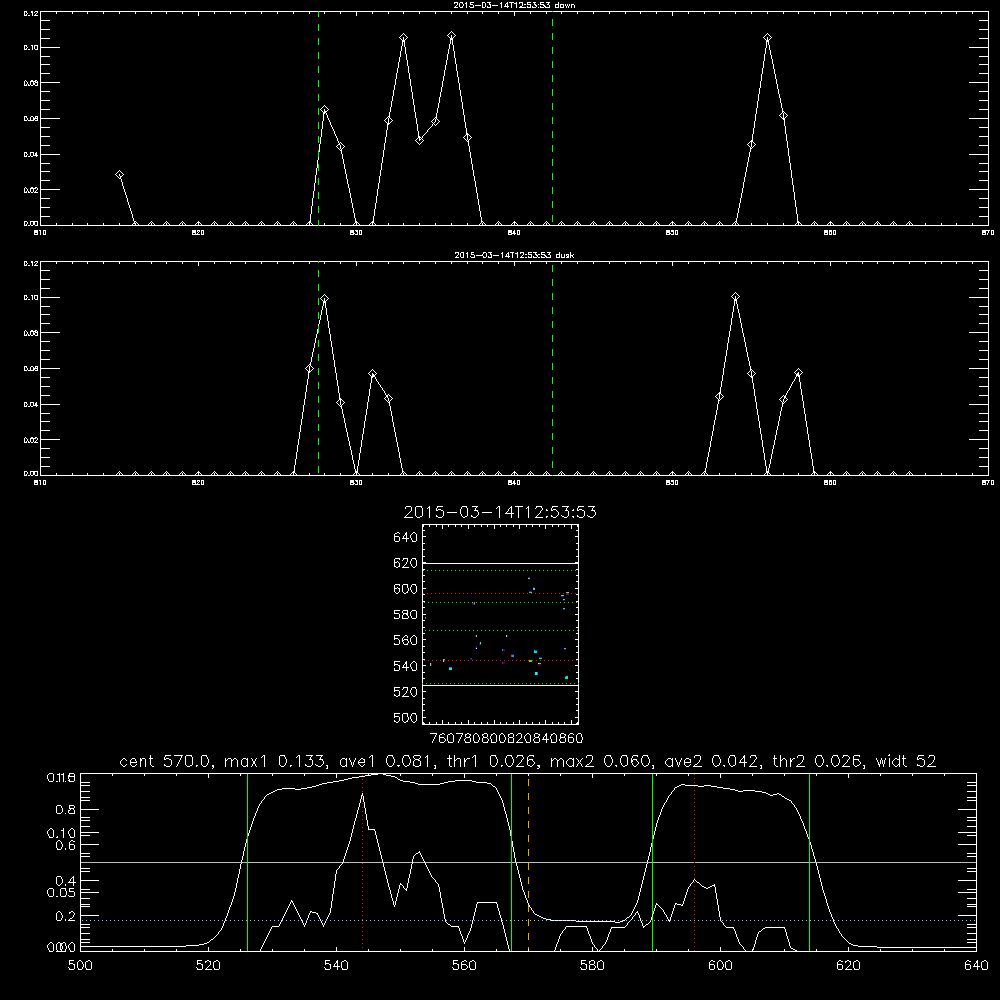Click y-axis label 600 of the scatter plot
Screen dimensions: 1000x1000
[406, 589]
